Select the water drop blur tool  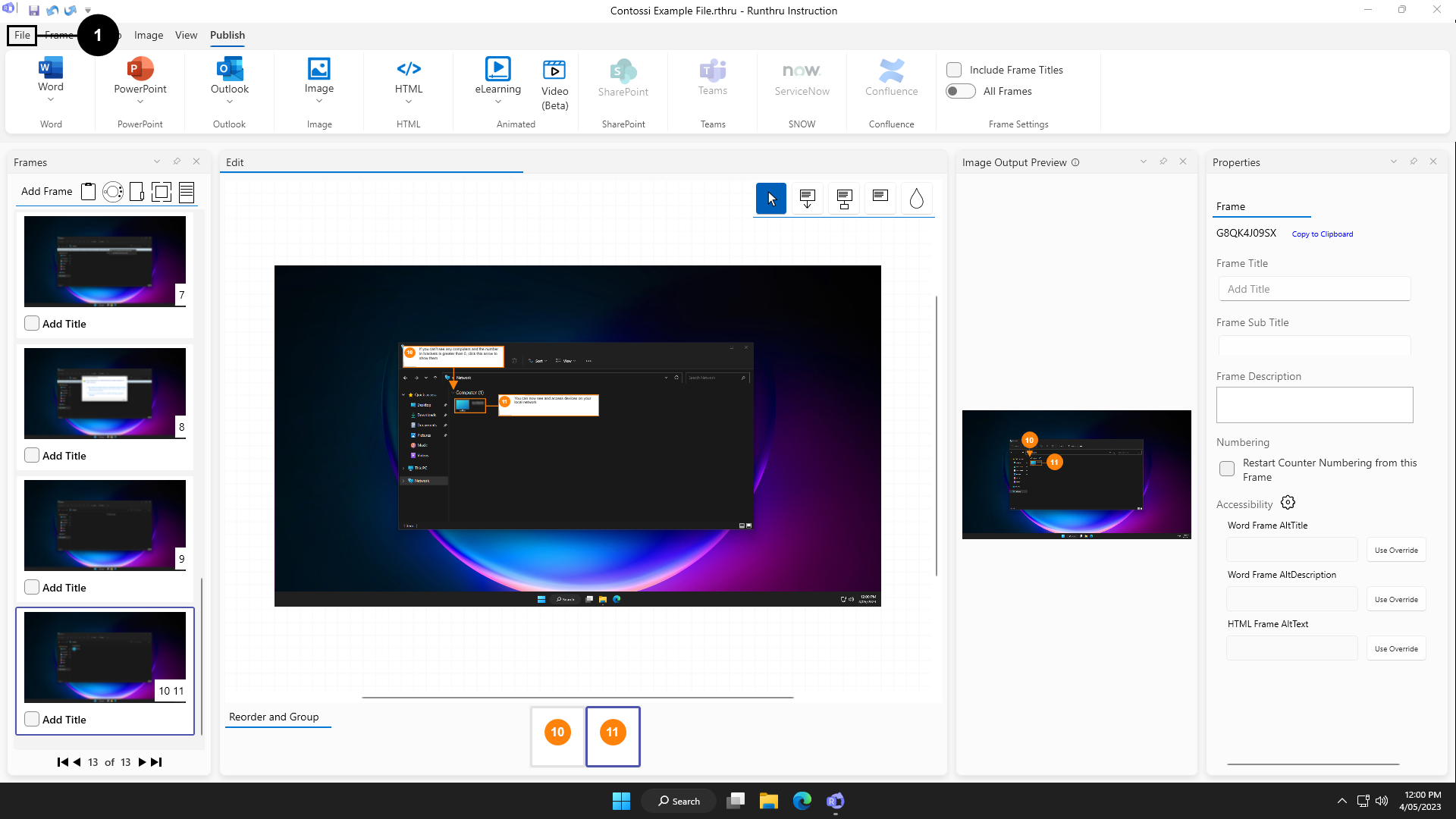[916, 199]
